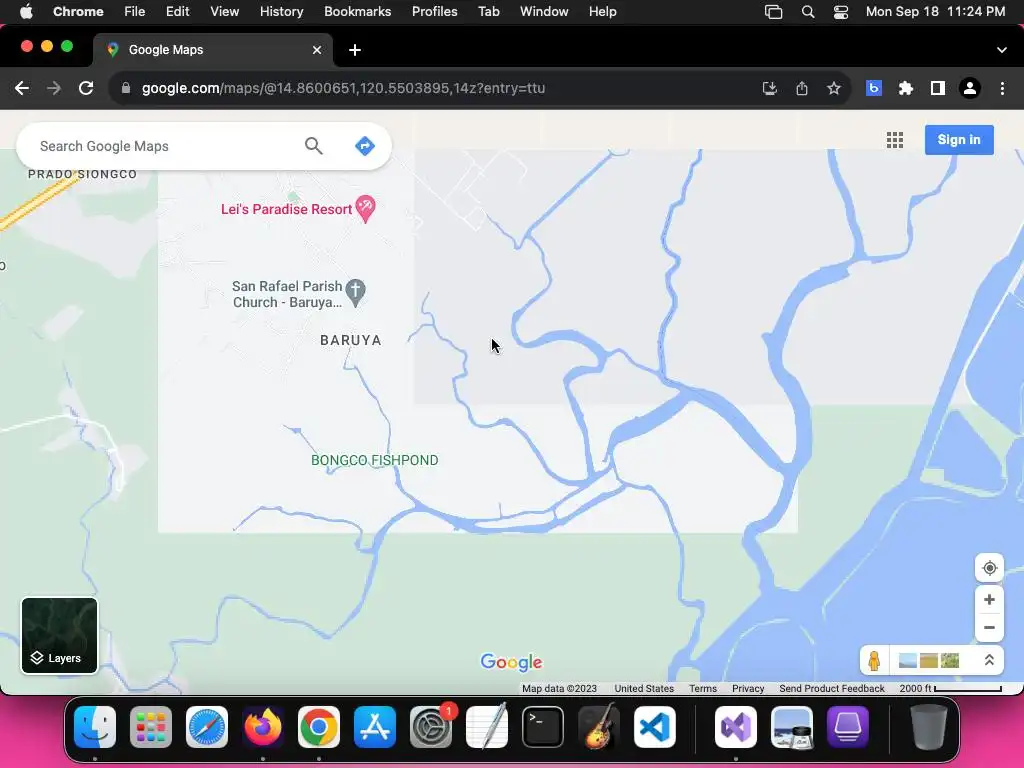The image size is (1024, 768).
Task: Open the Google apps grid
Action: (x=895, y=140)
